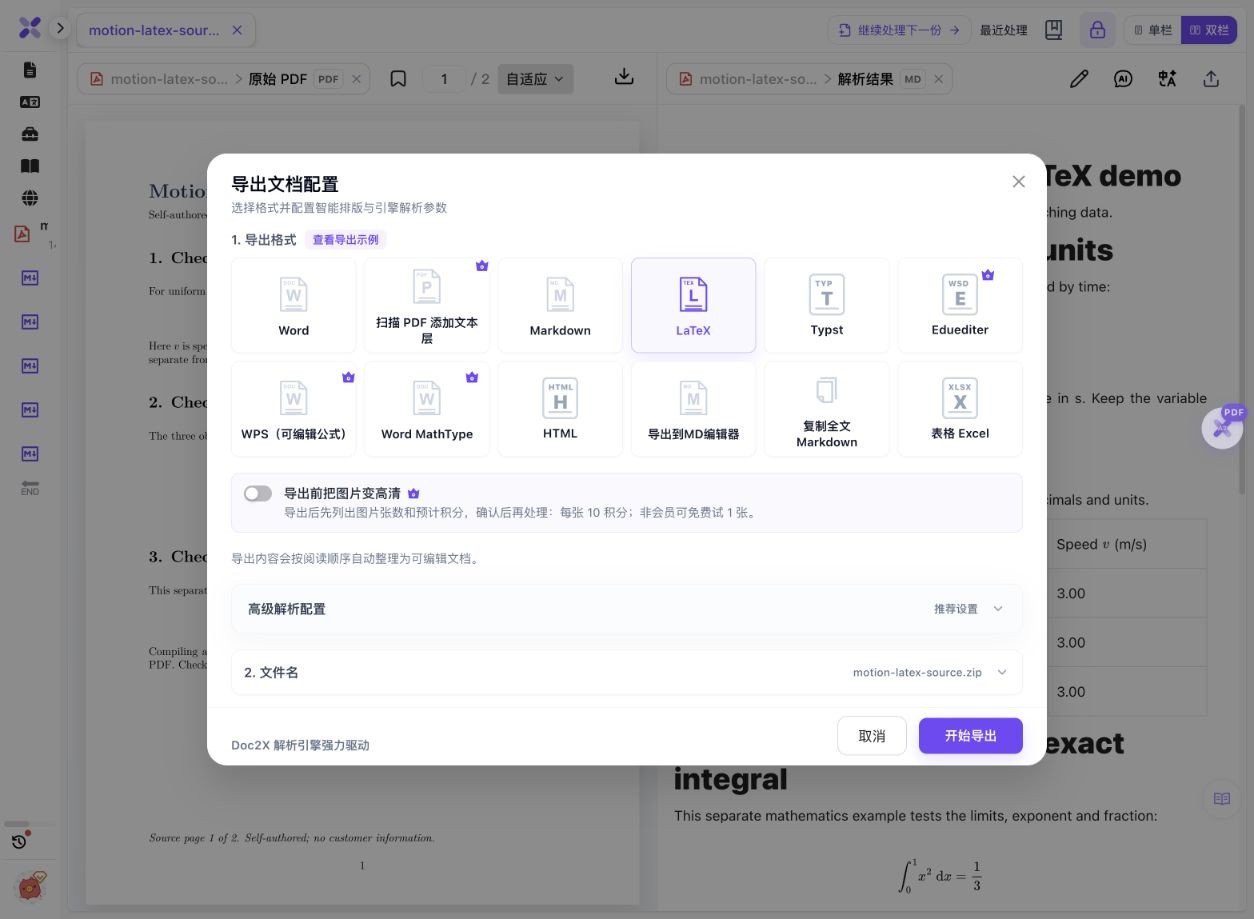Click the 开始导出 start export button
The height and width of the screenshot is (919, 1254).
(x=971, y=736)
